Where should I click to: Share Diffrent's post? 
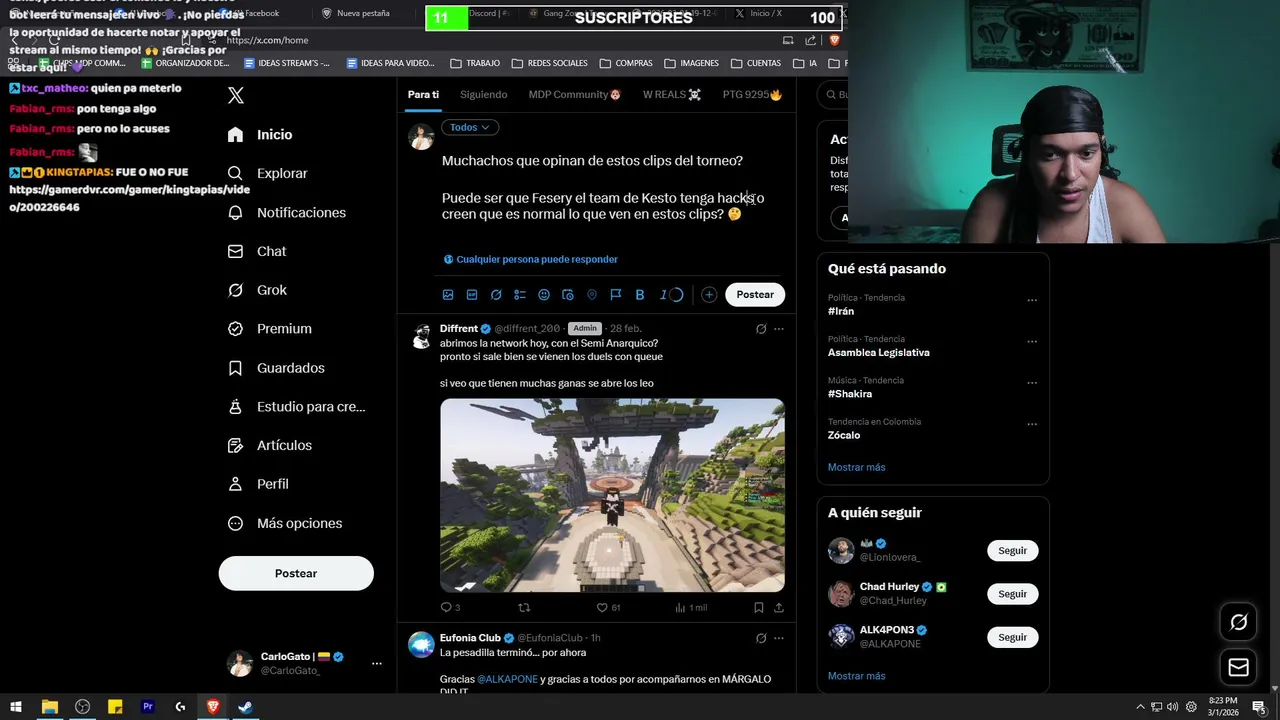(x=779, y=607)
